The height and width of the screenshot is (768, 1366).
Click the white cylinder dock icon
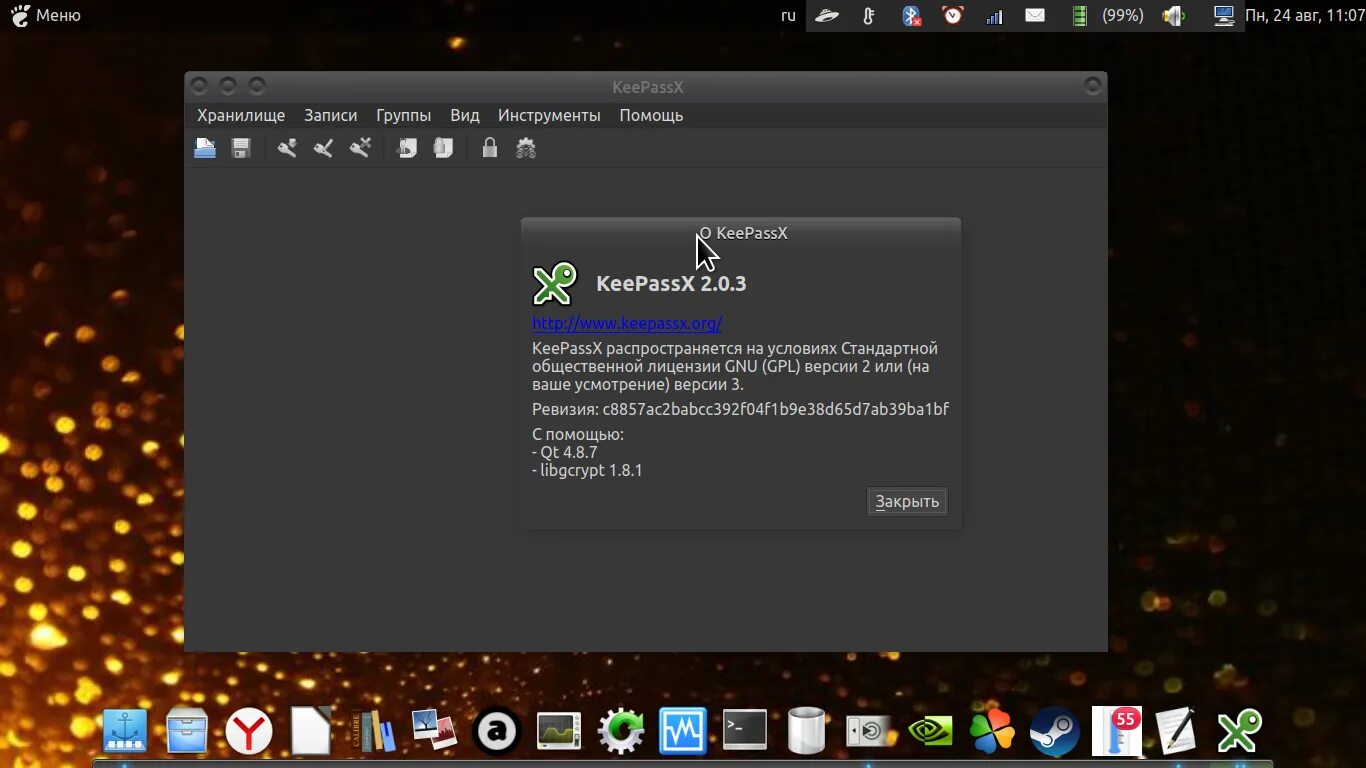[807, 731]
